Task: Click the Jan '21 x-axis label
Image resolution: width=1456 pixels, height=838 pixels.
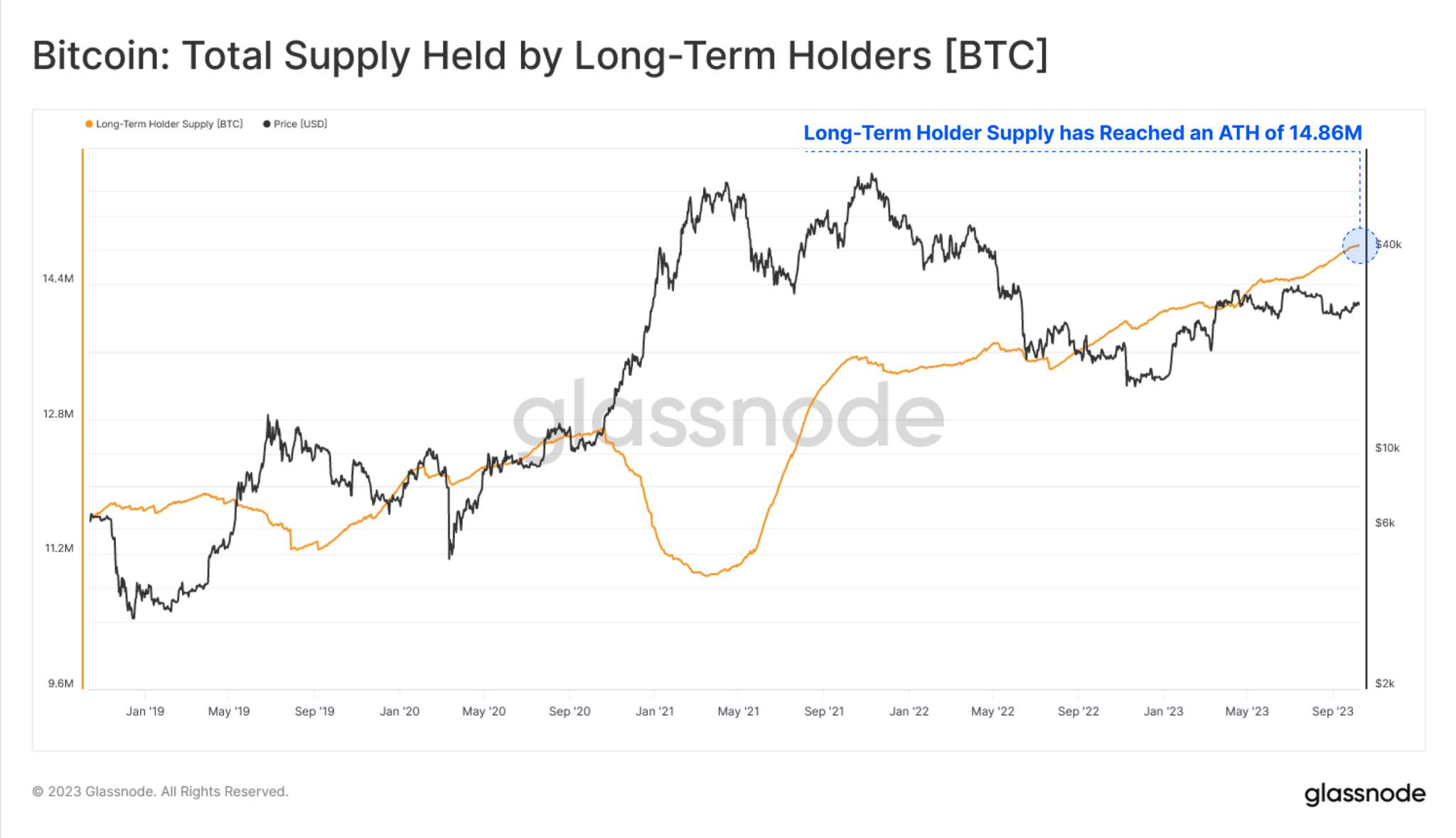Action: [x=654, y=711]
